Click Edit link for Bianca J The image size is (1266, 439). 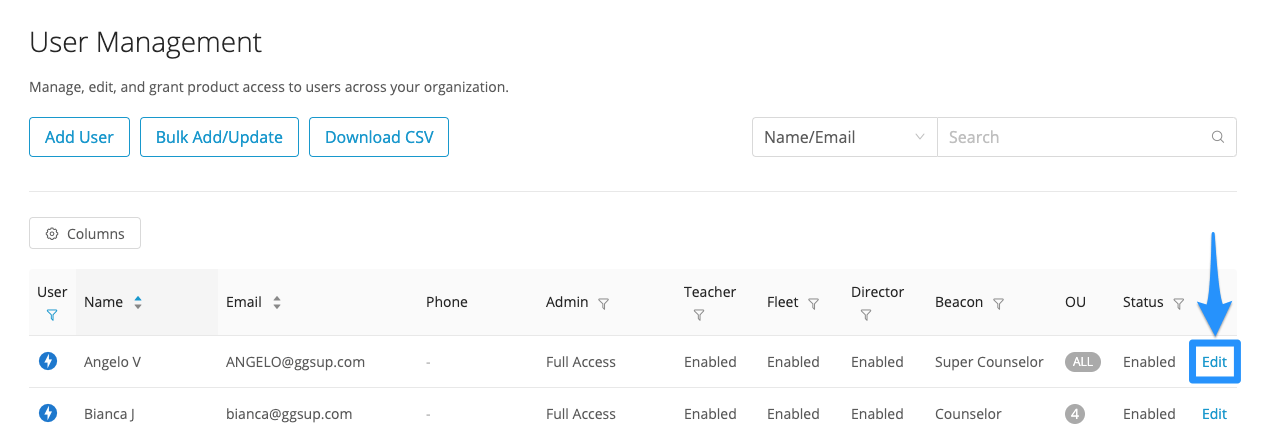tap(1214, 413)
